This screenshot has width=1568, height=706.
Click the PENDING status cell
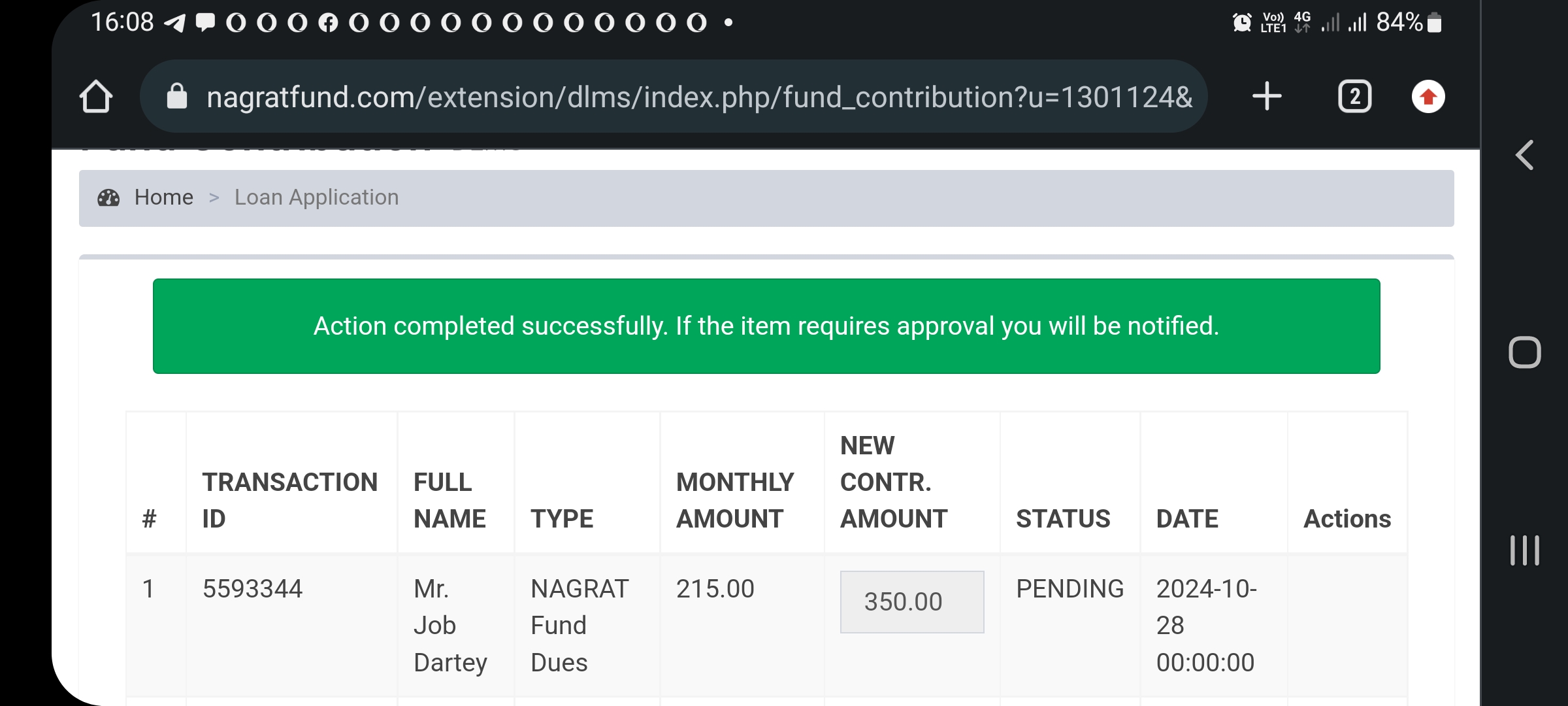1070,589
